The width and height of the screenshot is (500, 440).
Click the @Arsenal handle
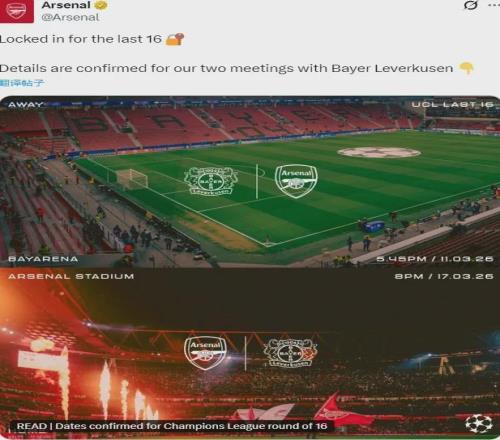pyautogui.click(x=70, y=17)
